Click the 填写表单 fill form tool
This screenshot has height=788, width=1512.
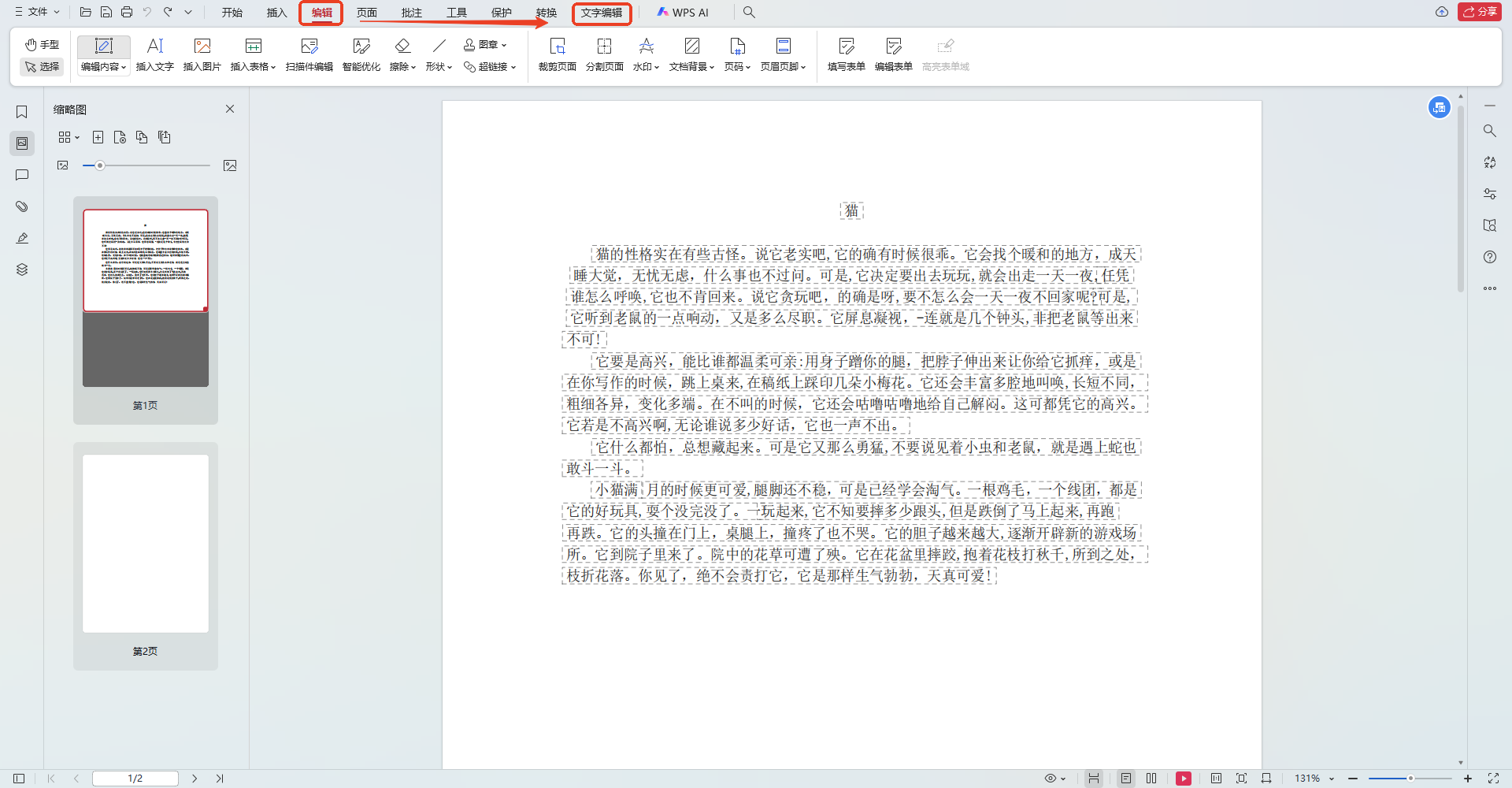coord(846,55)
